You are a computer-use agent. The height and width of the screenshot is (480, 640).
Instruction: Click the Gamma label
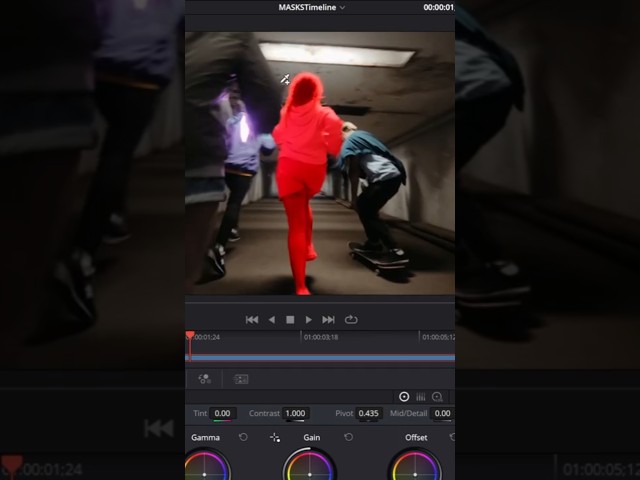coord(205,438)
